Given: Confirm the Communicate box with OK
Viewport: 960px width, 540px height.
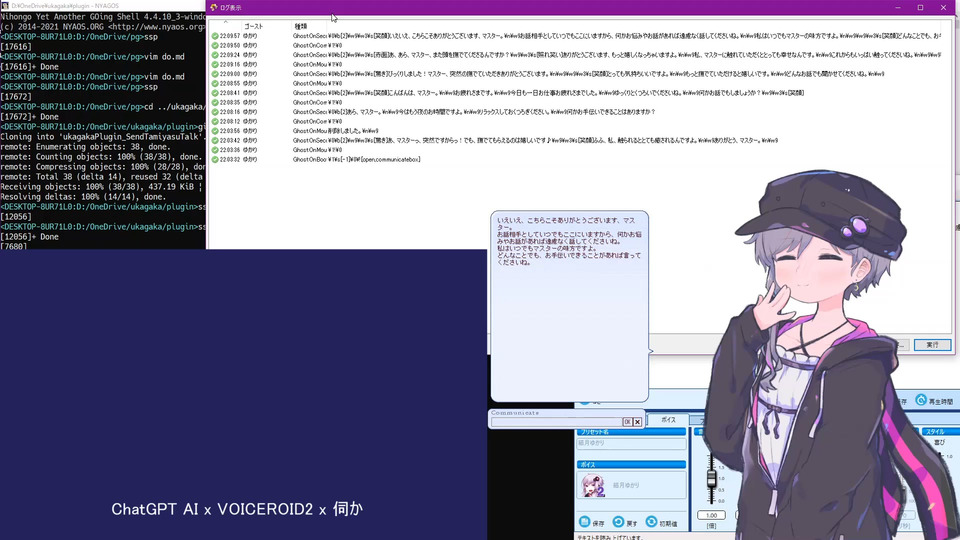Looking at the screenshot, I should [x=627, y=422].
